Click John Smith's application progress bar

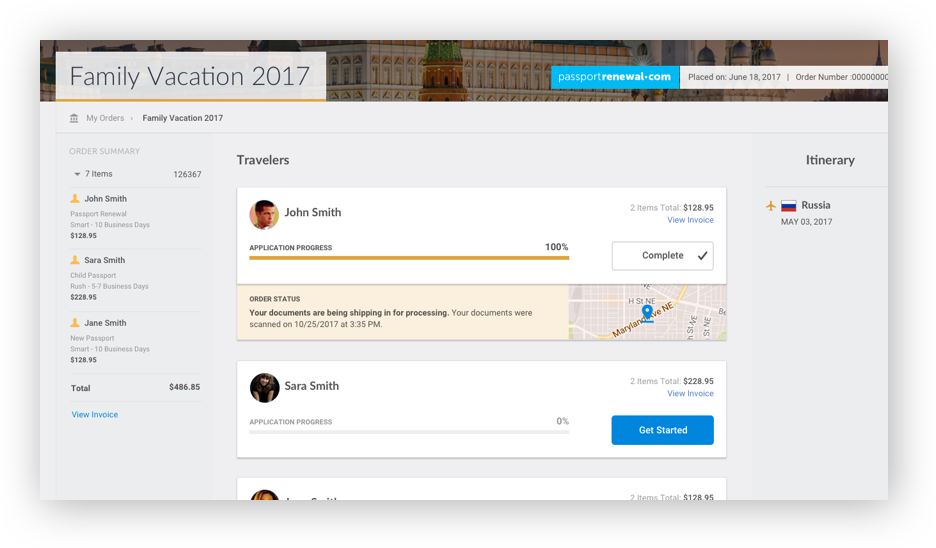[408, 258]
